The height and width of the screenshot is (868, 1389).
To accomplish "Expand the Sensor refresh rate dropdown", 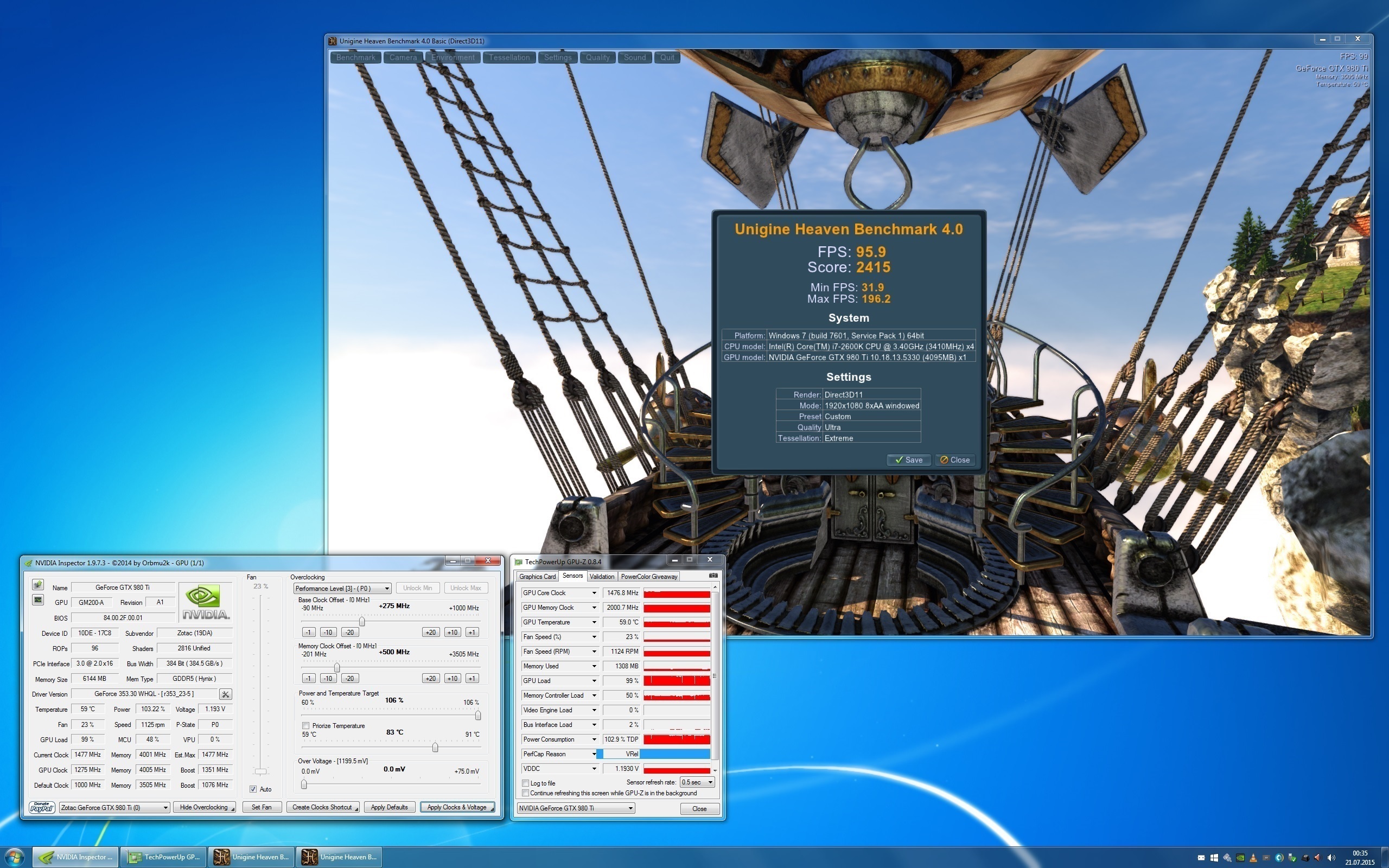I will 697,782.
